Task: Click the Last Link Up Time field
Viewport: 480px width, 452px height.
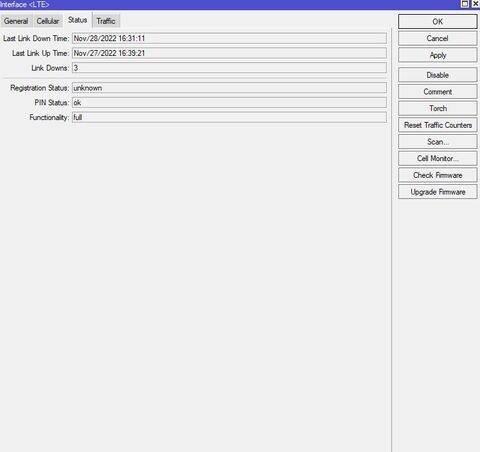Action: pos(229,53)
